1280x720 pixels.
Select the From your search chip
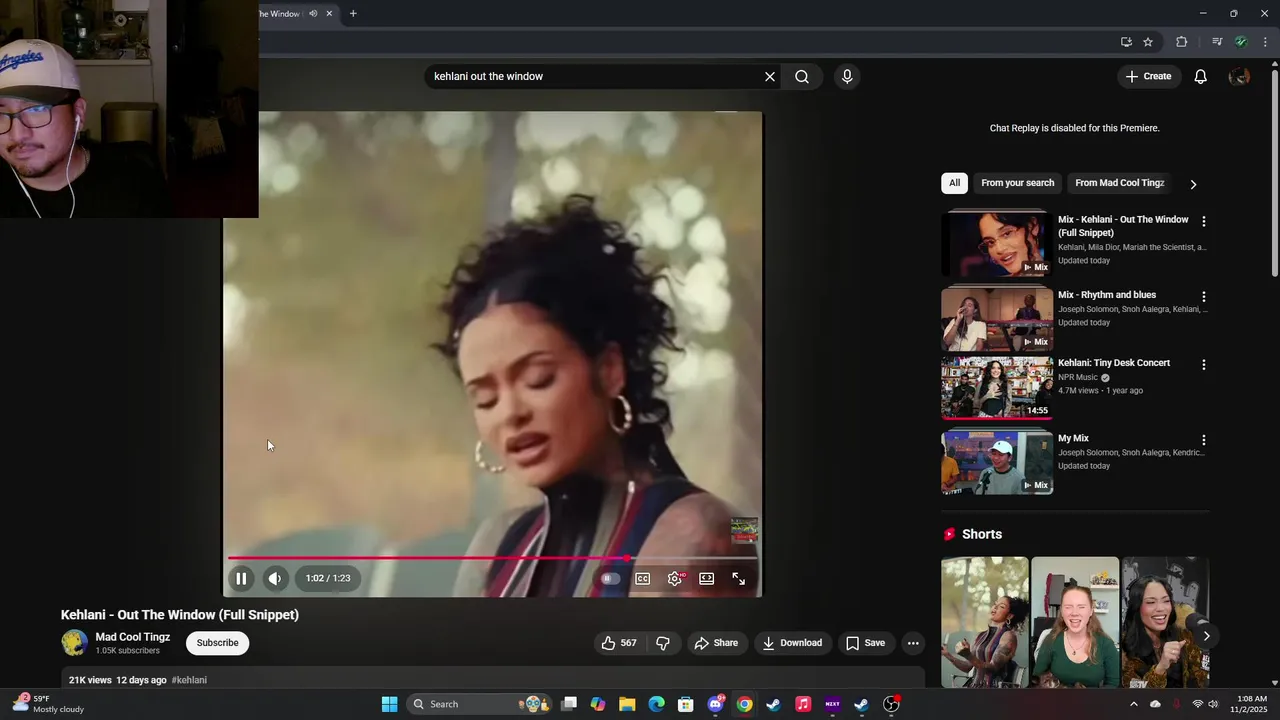tap(1017, 183)
